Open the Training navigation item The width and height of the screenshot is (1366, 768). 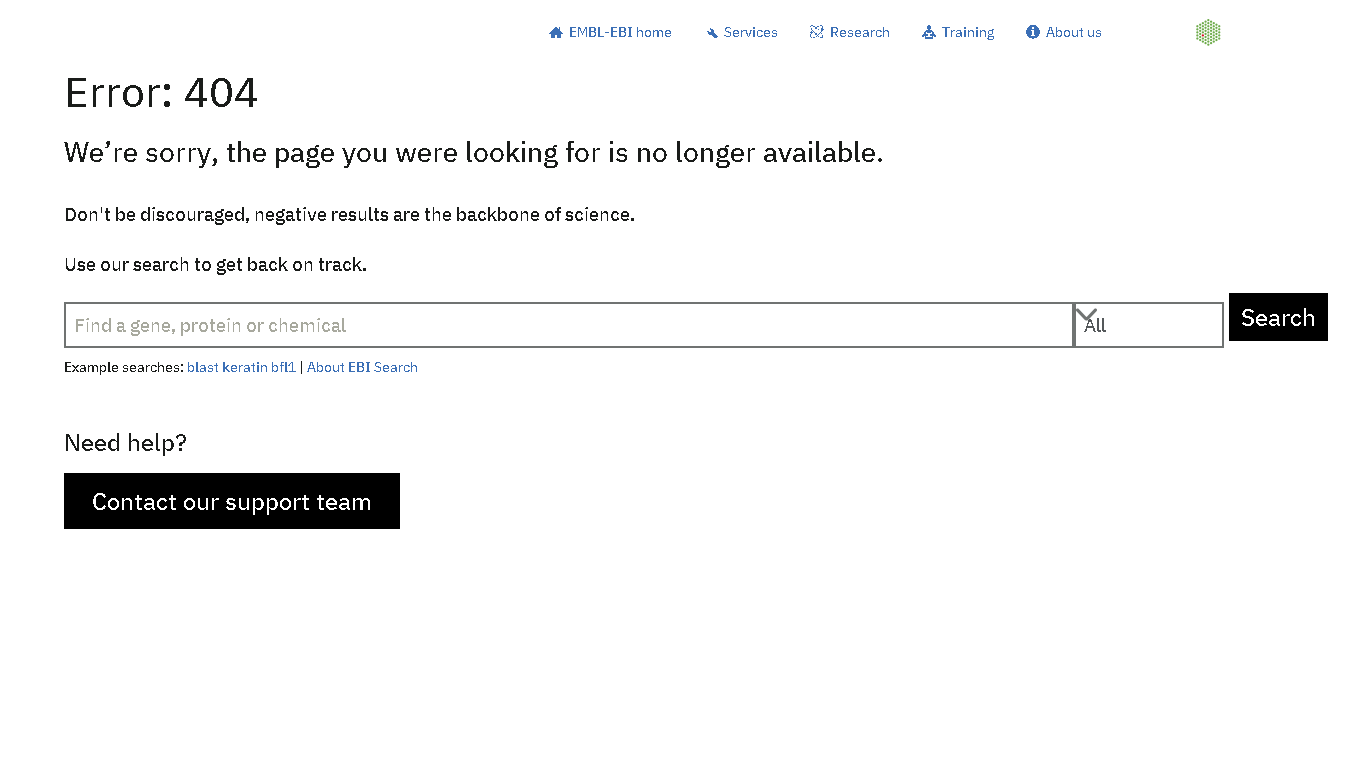pos(967,32)
